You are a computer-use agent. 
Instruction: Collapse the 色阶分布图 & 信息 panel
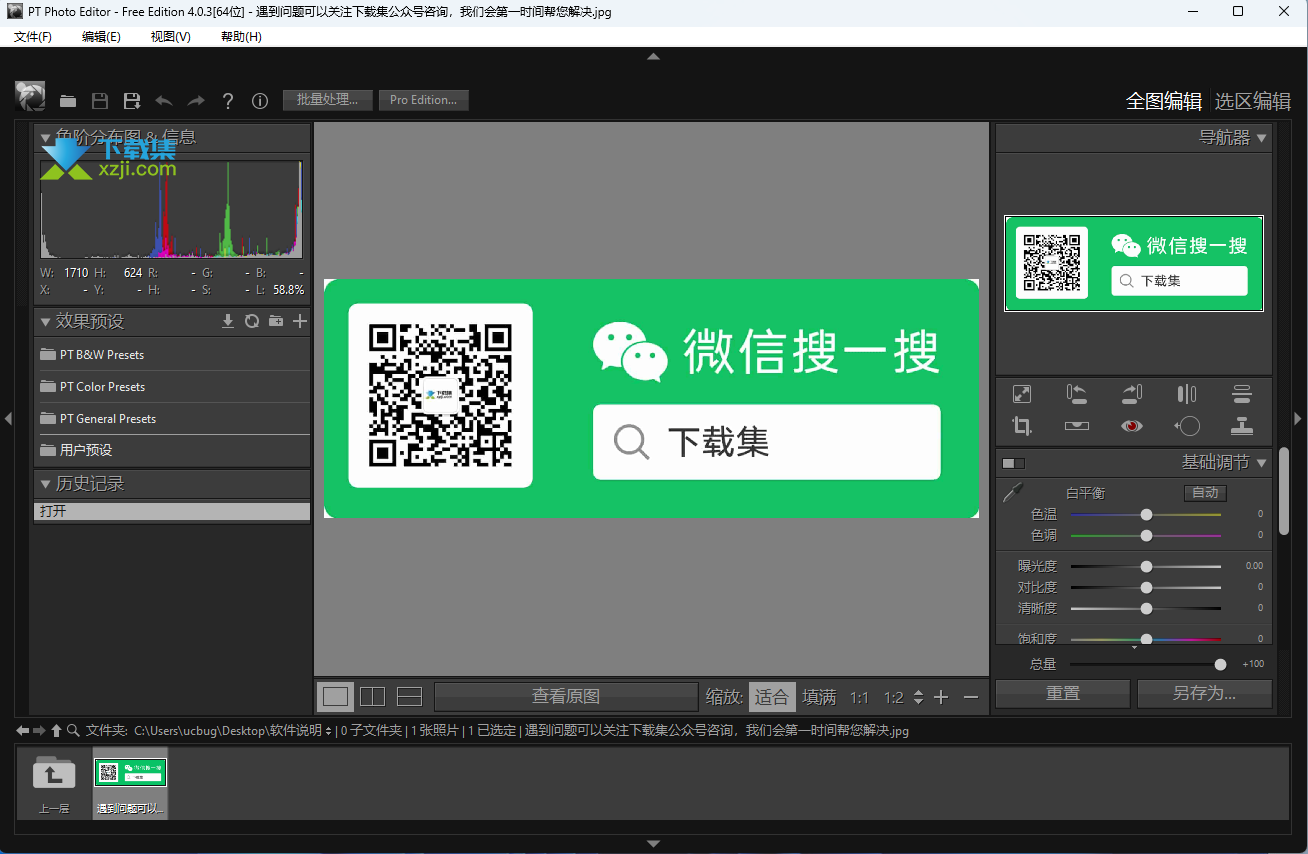coord(45,138)
